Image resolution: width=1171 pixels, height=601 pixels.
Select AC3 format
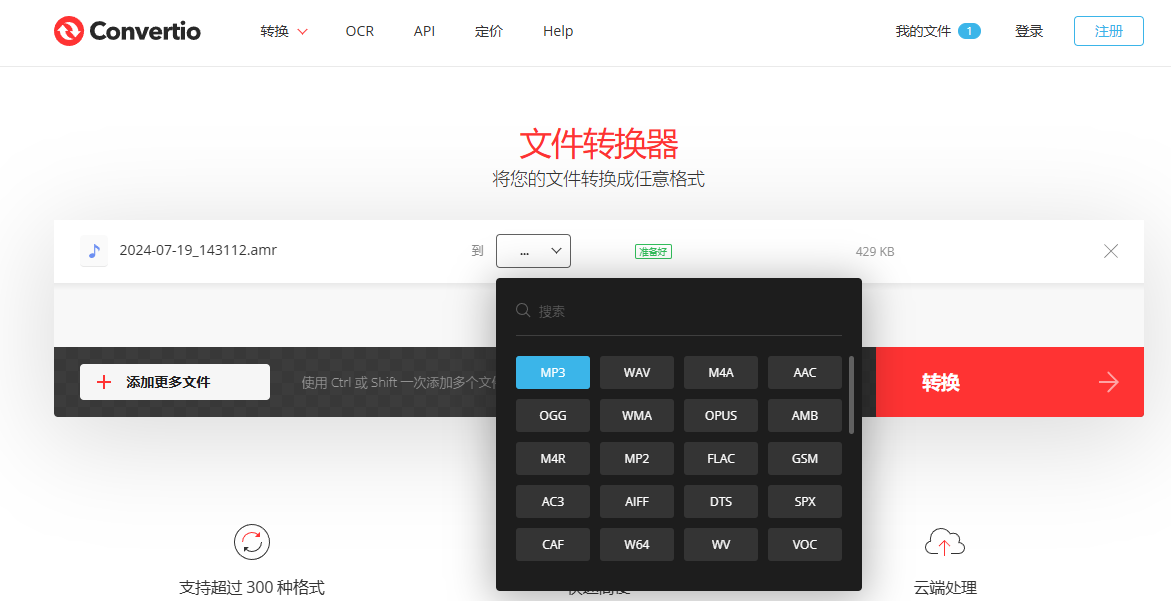[553, 502]
